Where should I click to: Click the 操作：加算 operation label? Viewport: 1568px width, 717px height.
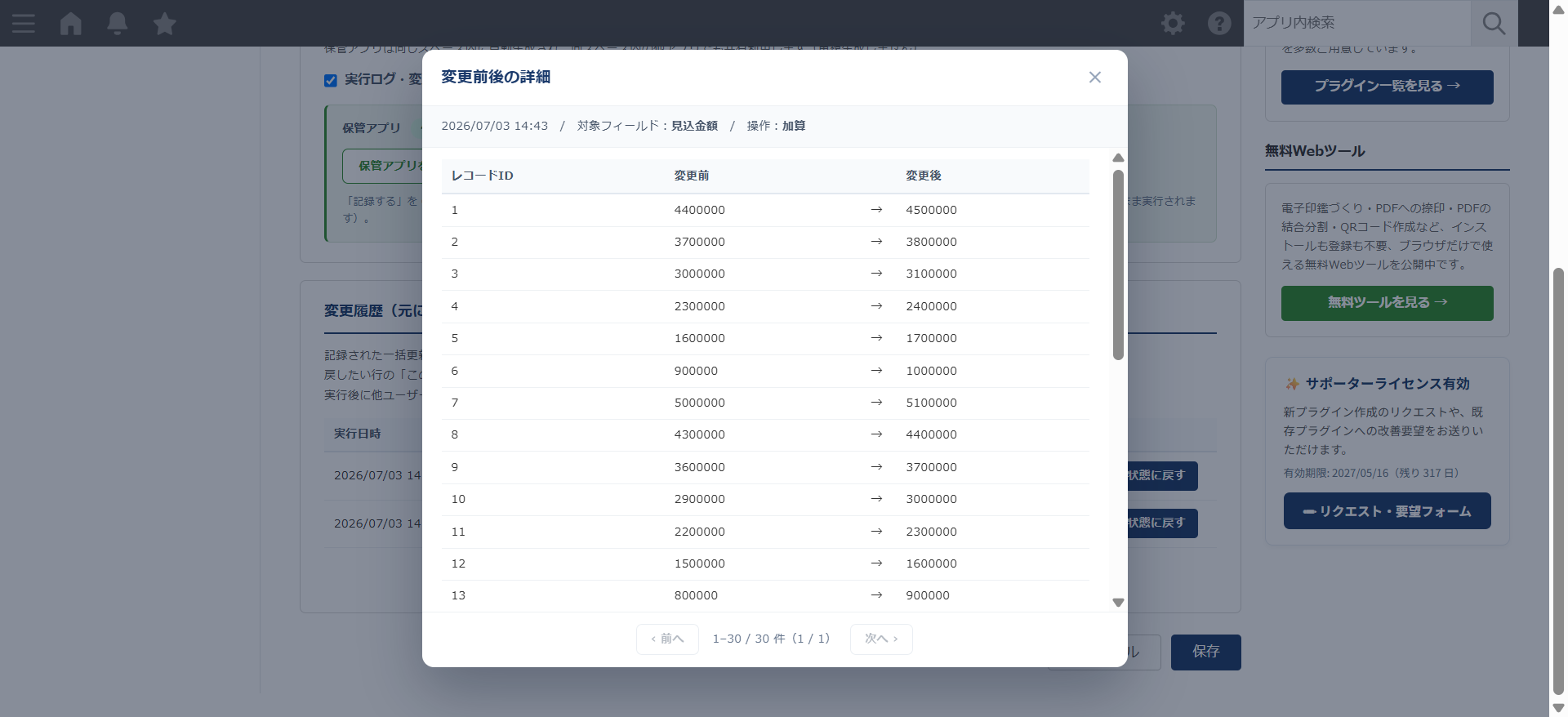point(776,126)
